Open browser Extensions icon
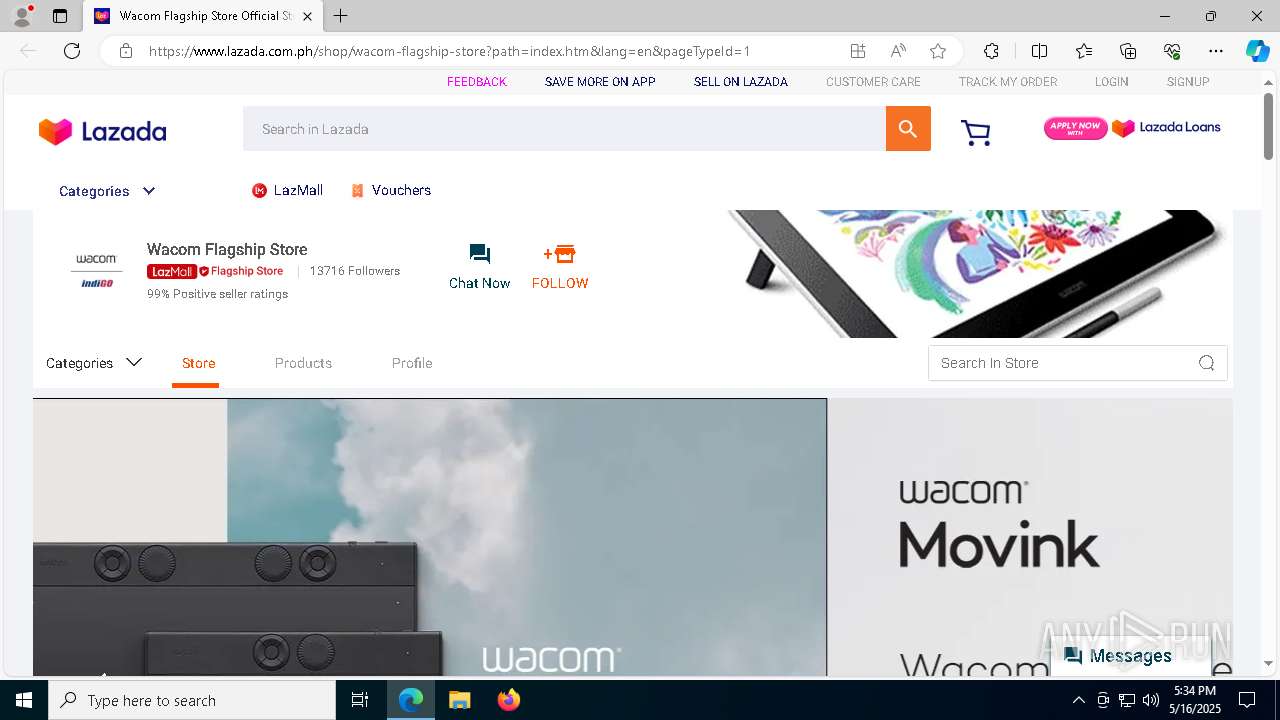1280x720 pixels. (x=991, y=51)
